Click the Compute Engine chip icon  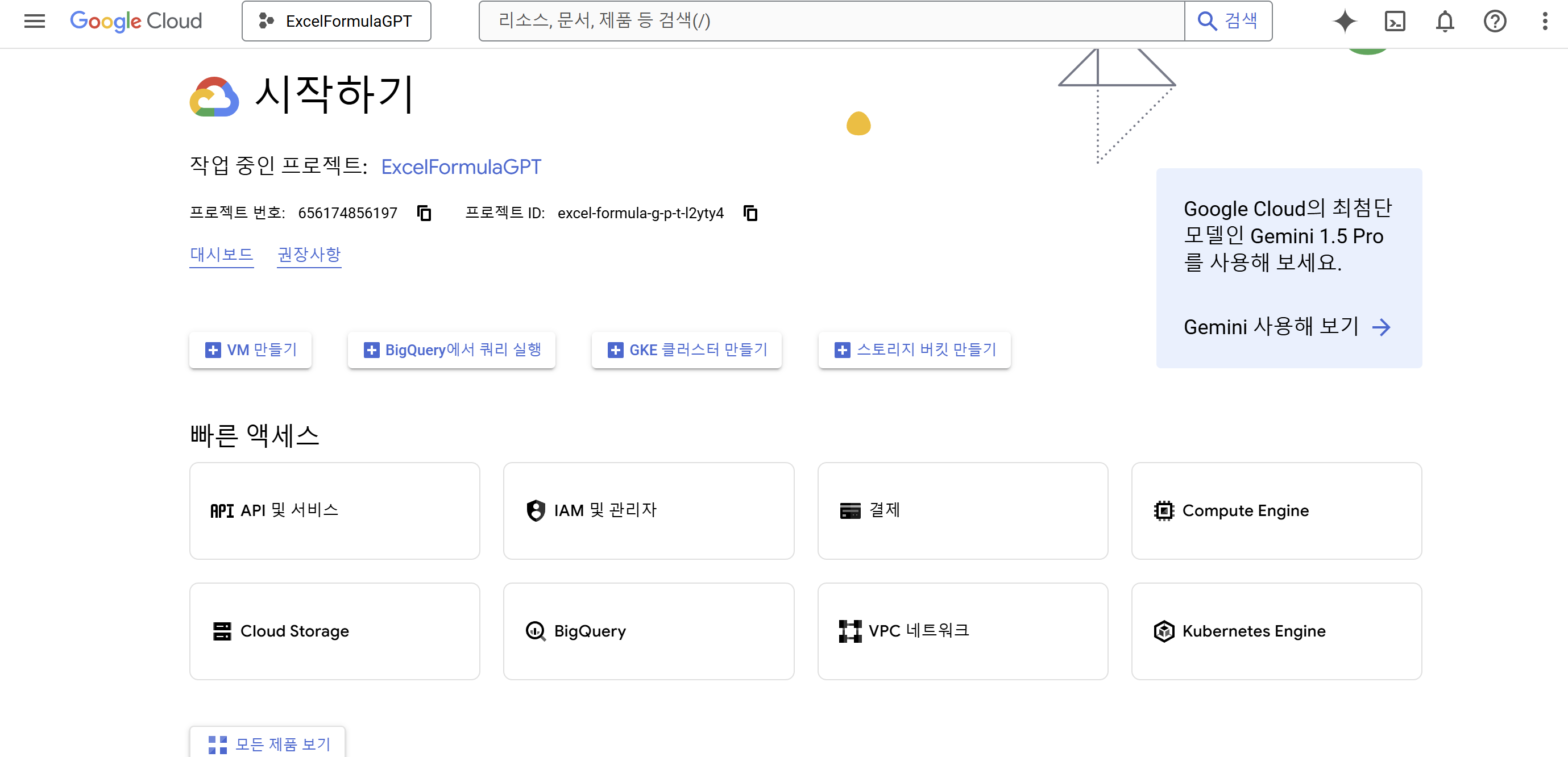[x=1164, y=510]
